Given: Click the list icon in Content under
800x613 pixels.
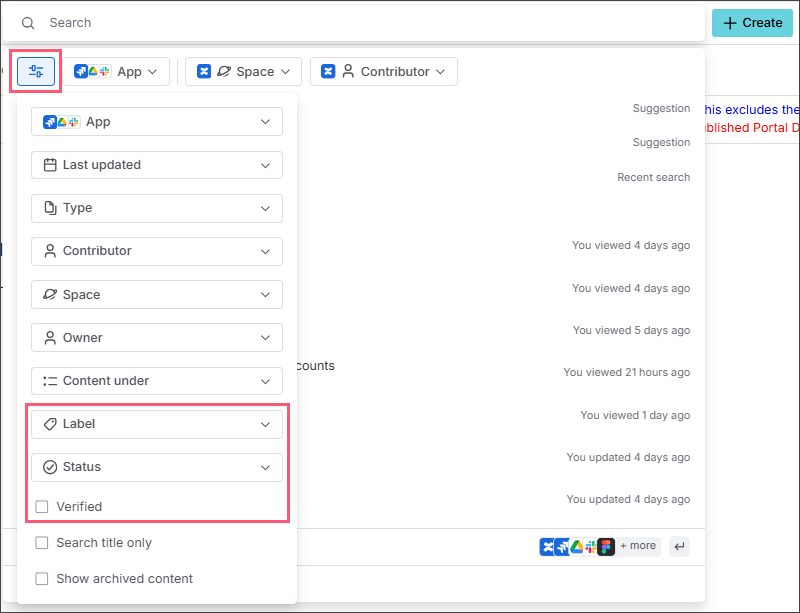Looking at the screenshot, I should coord(50,381).
